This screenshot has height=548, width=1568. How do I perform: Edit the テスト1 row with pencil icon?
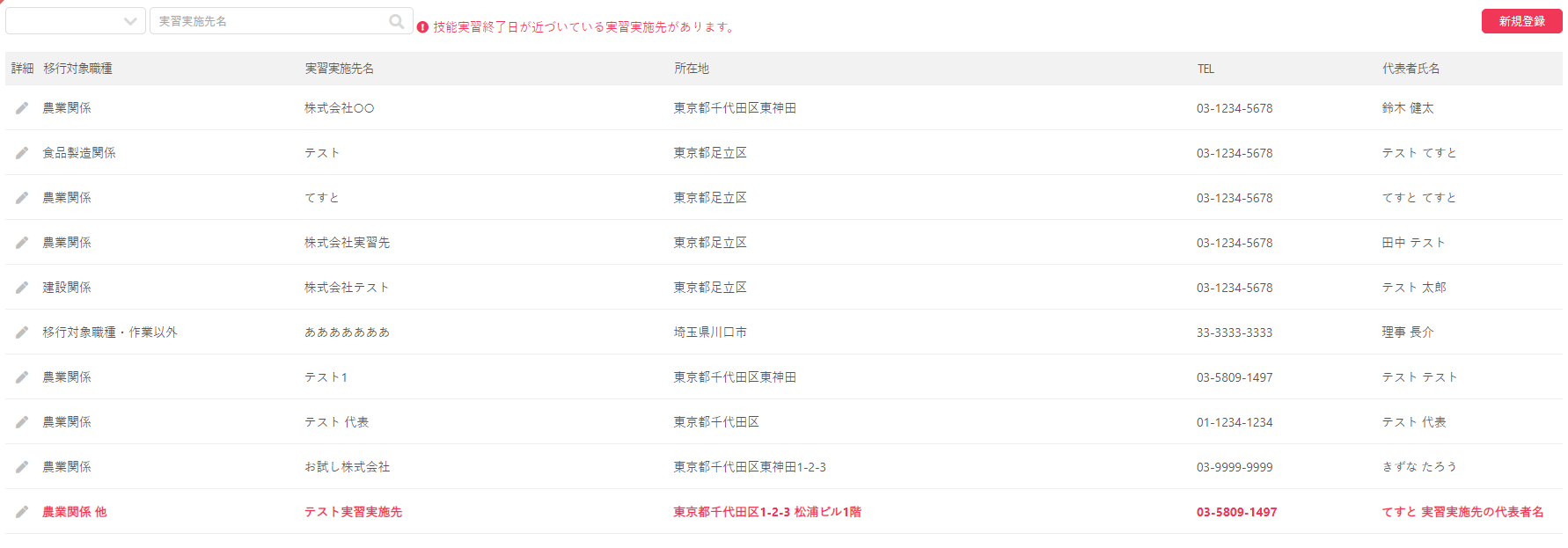coord(22,377)
